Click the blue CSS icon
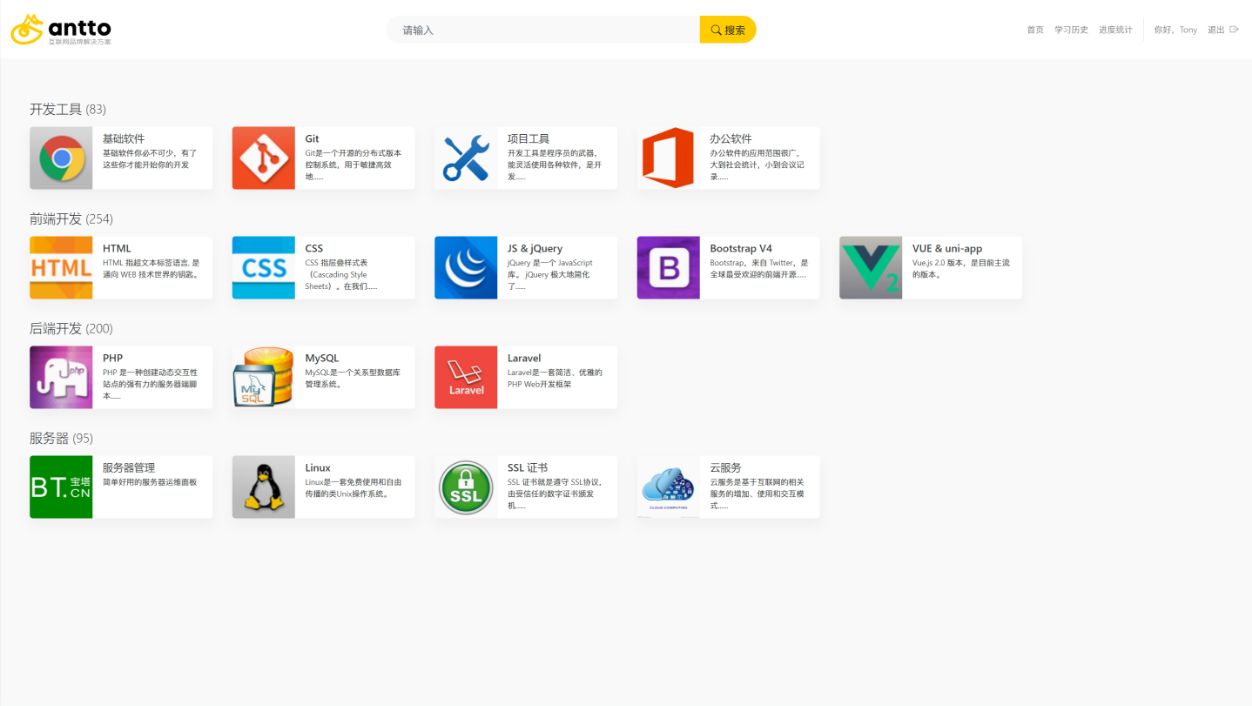Viewport: 1252px width, 706px height. coord(263,268)
